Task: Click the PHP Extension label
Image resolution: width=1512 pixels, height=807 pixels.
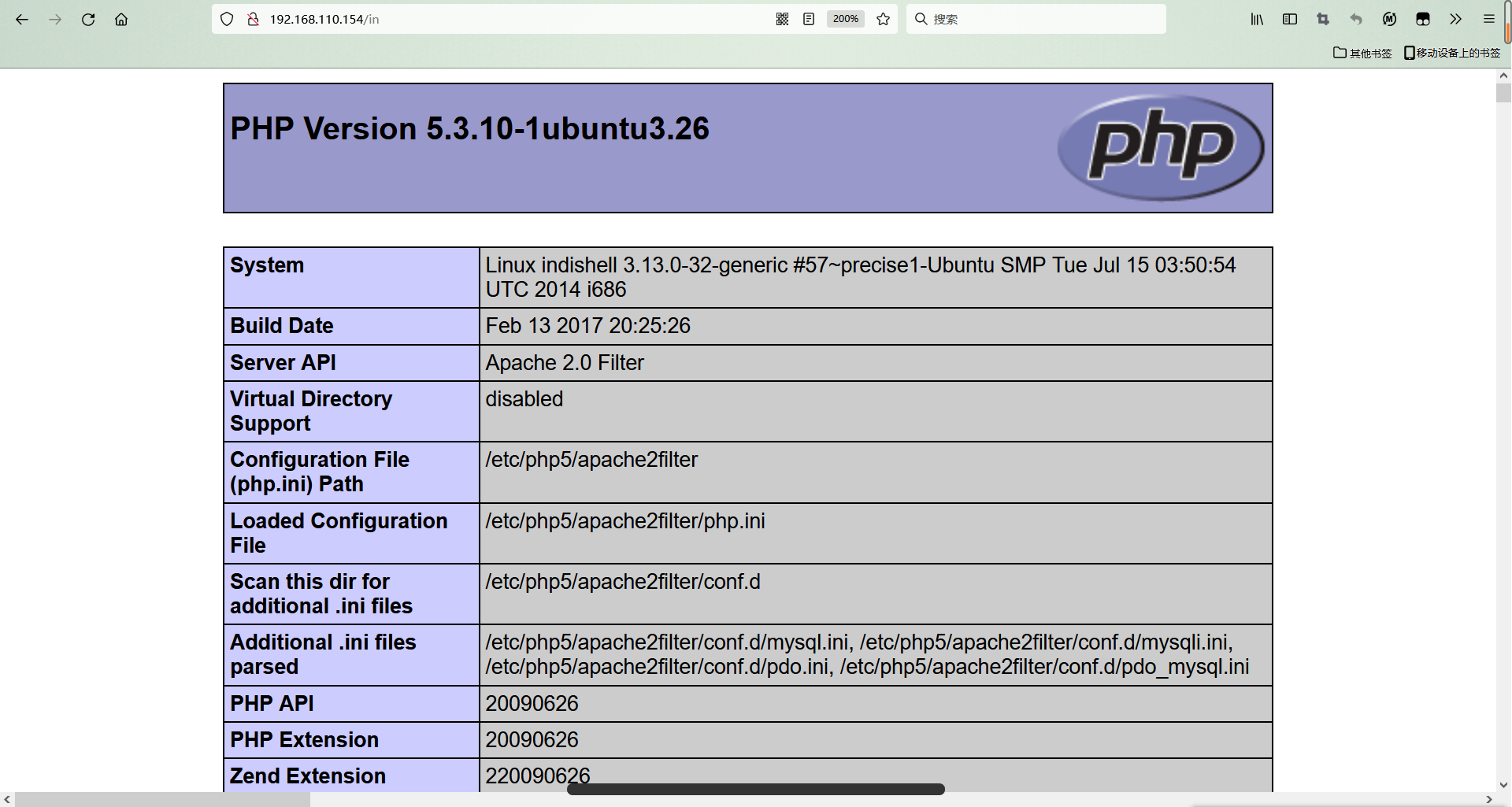Action: tap(305, 740)
